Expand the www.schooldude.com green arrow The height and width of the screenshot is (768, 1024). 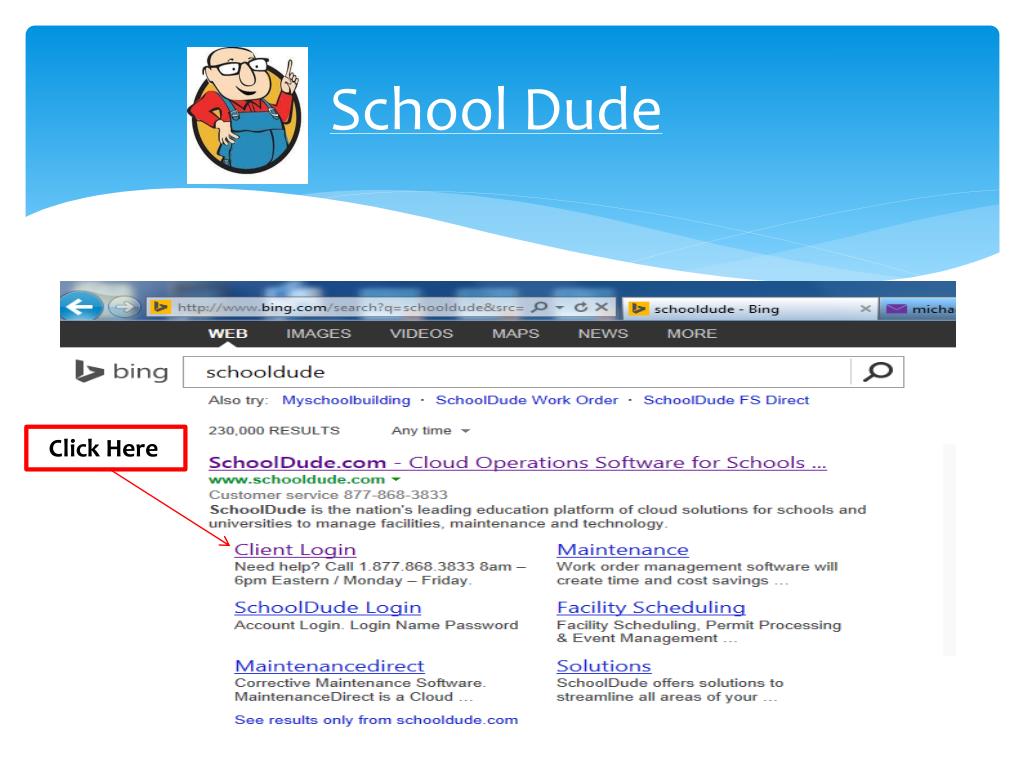396,479
